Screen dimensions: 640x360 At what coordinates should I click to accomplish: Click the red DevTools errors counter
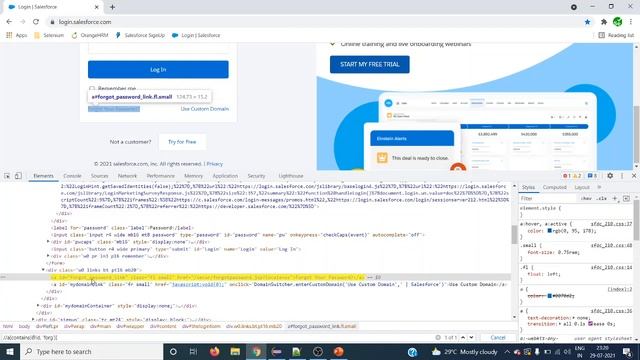[x=567, y=176]
